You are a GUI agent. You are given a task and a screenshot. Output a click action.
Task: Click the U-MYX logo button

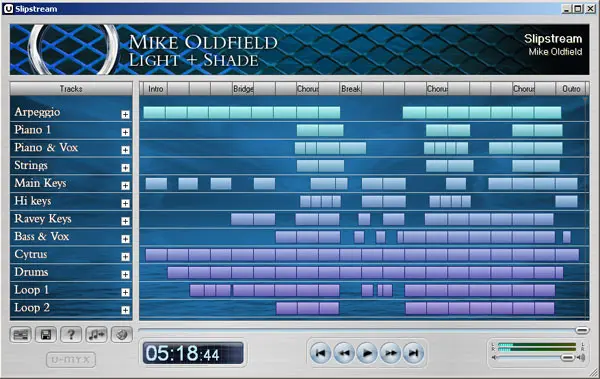71,359
